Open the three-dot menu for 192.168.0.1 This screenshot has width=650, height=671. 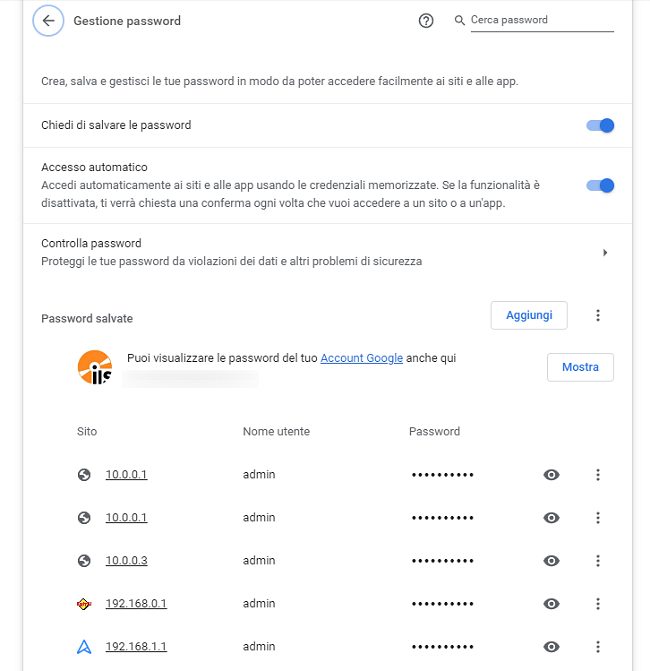[598, 604]
